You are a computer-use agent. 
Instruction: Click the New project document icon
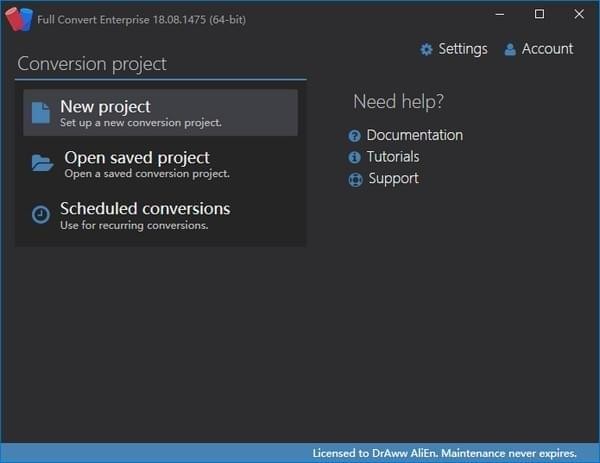41,113
